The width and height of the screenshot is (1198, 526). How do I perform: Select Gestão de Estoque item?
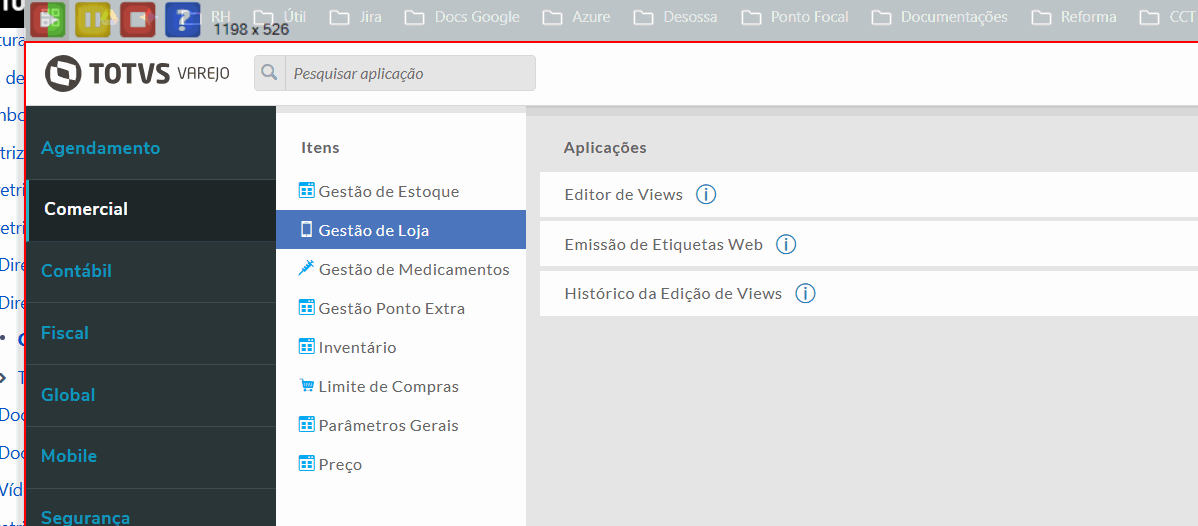tap(388, 191)
